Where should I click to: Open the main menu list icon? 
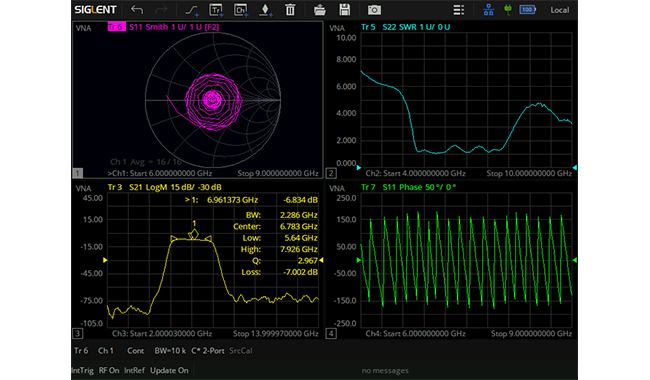pyautogui.click(x=458, y=10)
